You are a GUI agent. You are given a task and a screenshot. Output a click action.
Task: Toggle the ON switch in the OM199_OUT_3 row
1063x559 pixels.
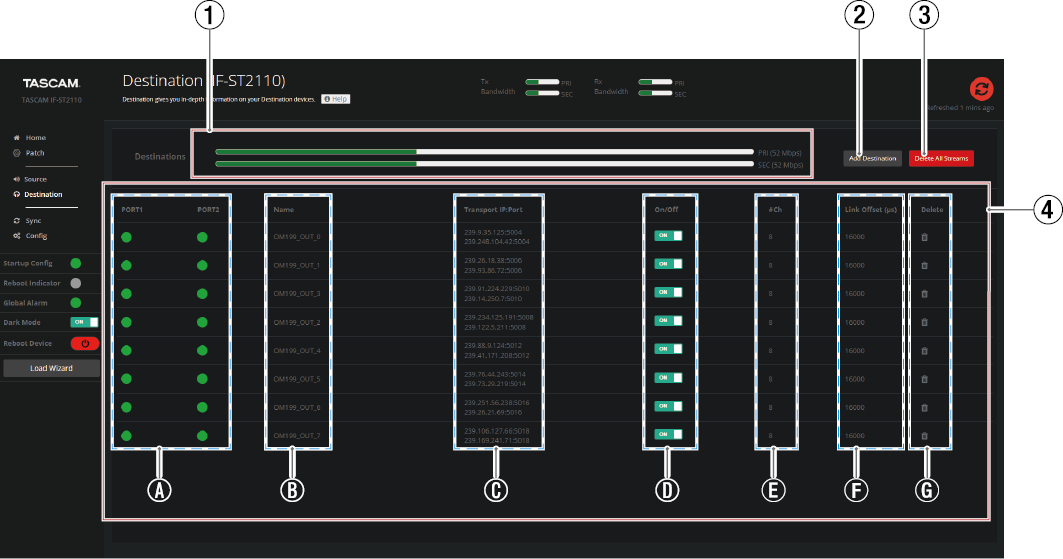pyautogui.click(x=668, y=293)
